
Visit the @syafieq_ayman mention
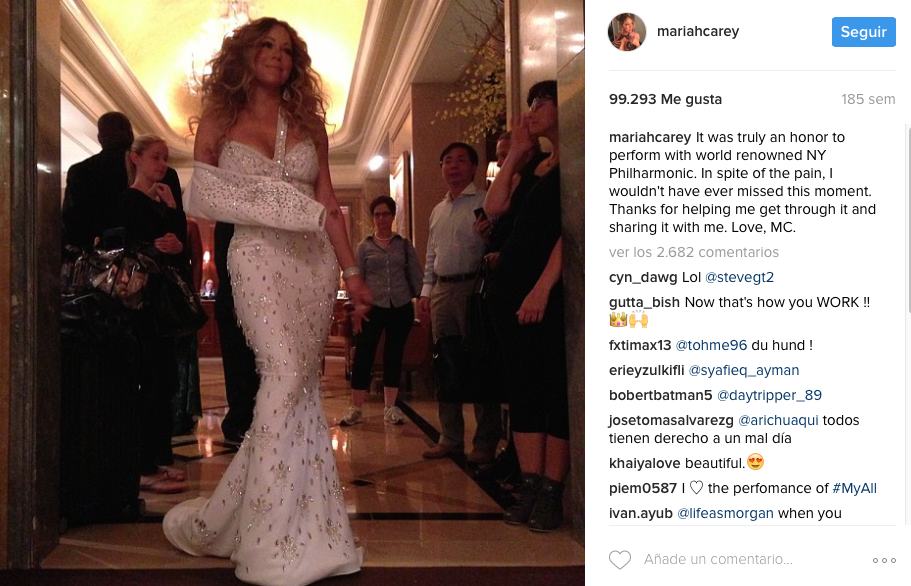[x=744, y=371]
